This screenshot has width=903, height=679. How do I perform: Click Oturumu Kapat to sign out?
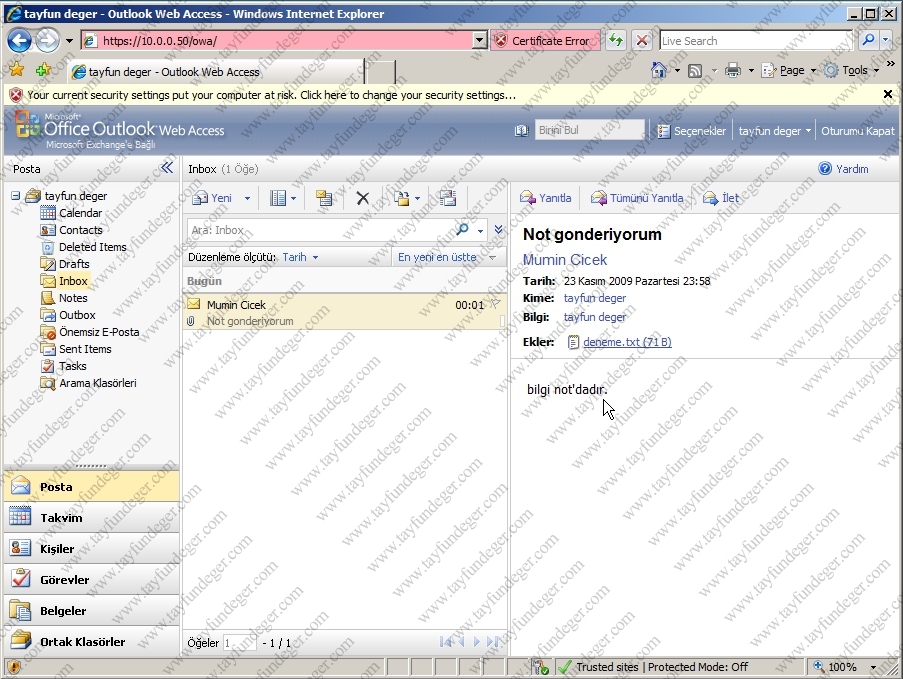858,131
